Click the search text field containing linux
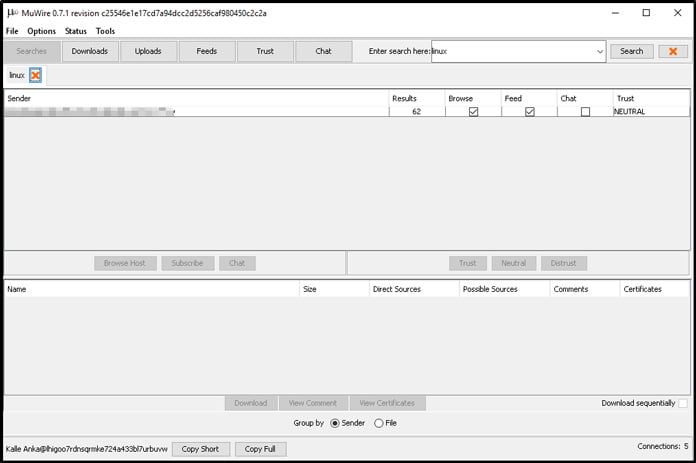696x463 pixels. tap(513, 51)
